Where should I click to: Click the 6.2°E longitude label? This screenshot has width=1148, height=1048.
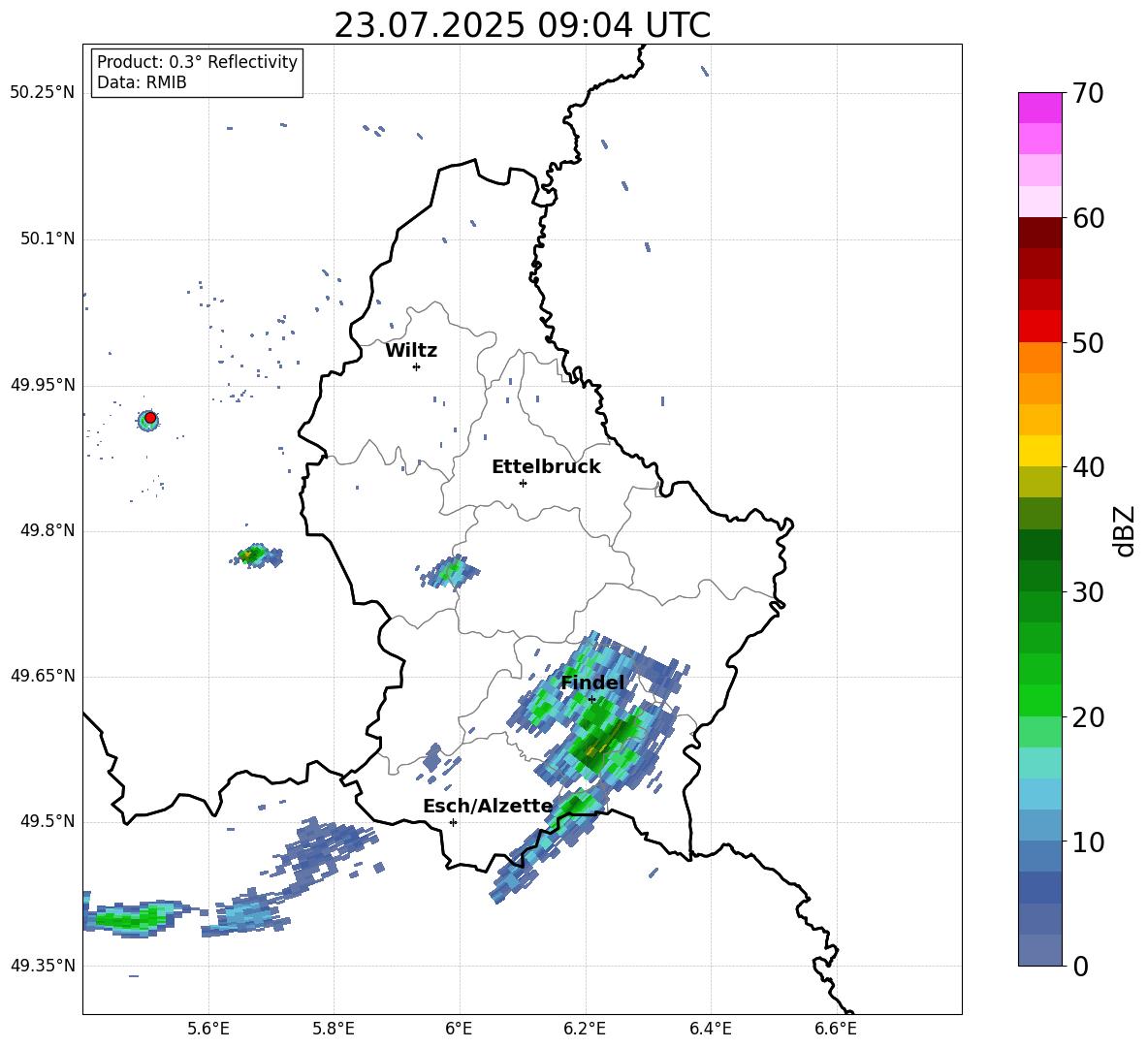coord(585,1030)
